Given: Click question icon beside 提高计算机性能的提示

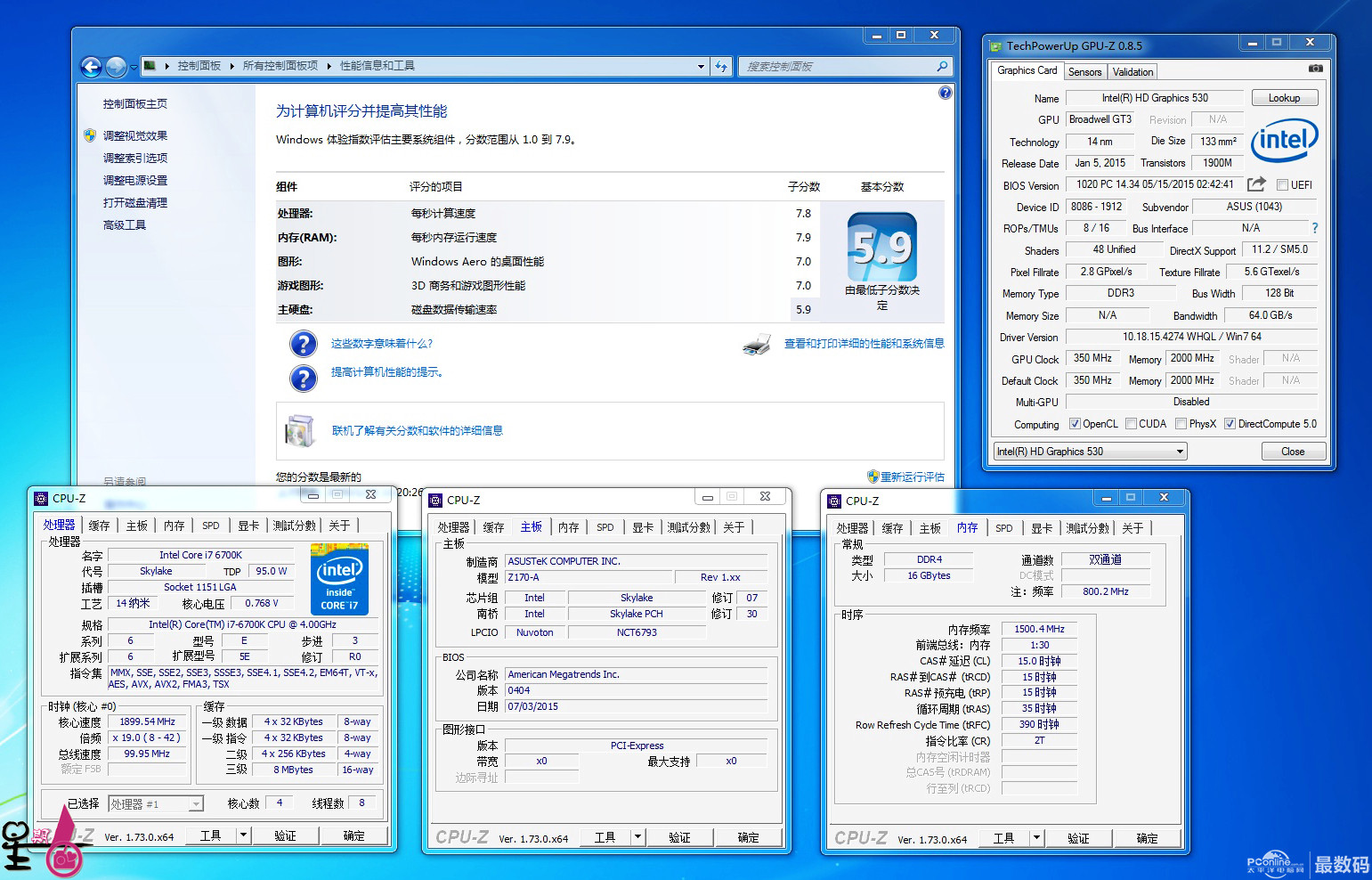Looking at the screenshot, I should (304, 379).
